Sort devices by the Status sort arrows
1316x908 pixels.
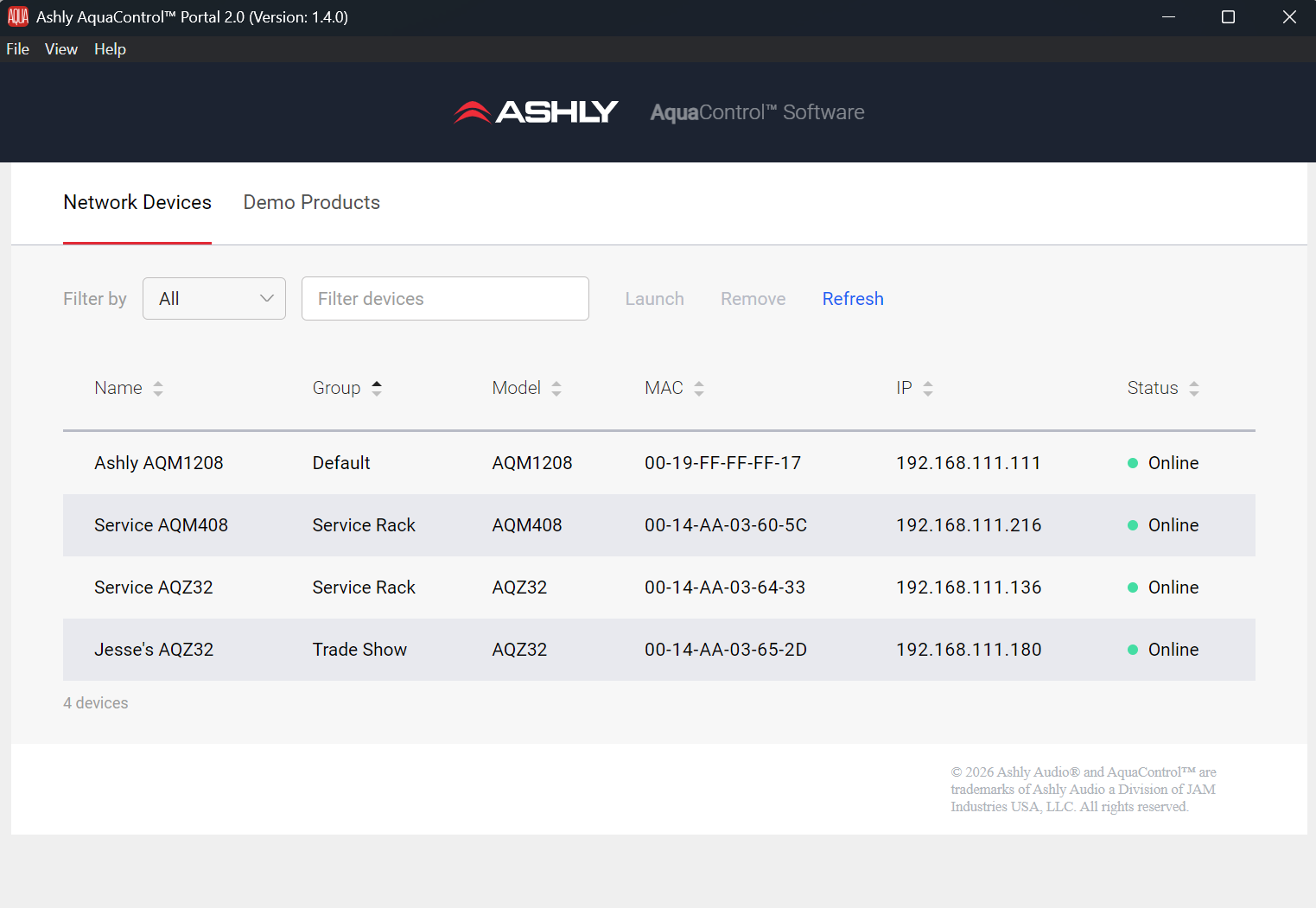pyautogui.click(x=1194, y=389)
